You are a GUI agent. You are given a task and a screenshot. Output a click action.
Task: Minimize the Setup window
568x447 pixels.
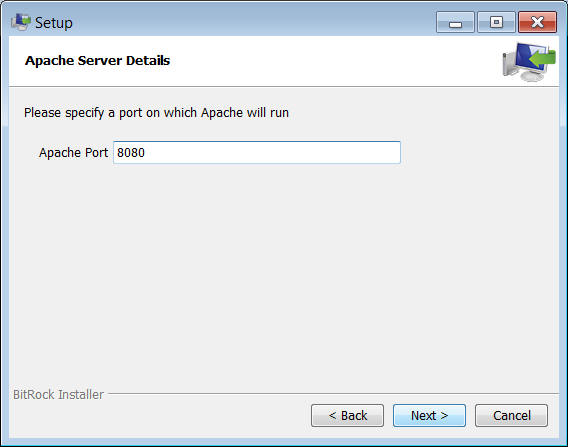tap(455, 22)
